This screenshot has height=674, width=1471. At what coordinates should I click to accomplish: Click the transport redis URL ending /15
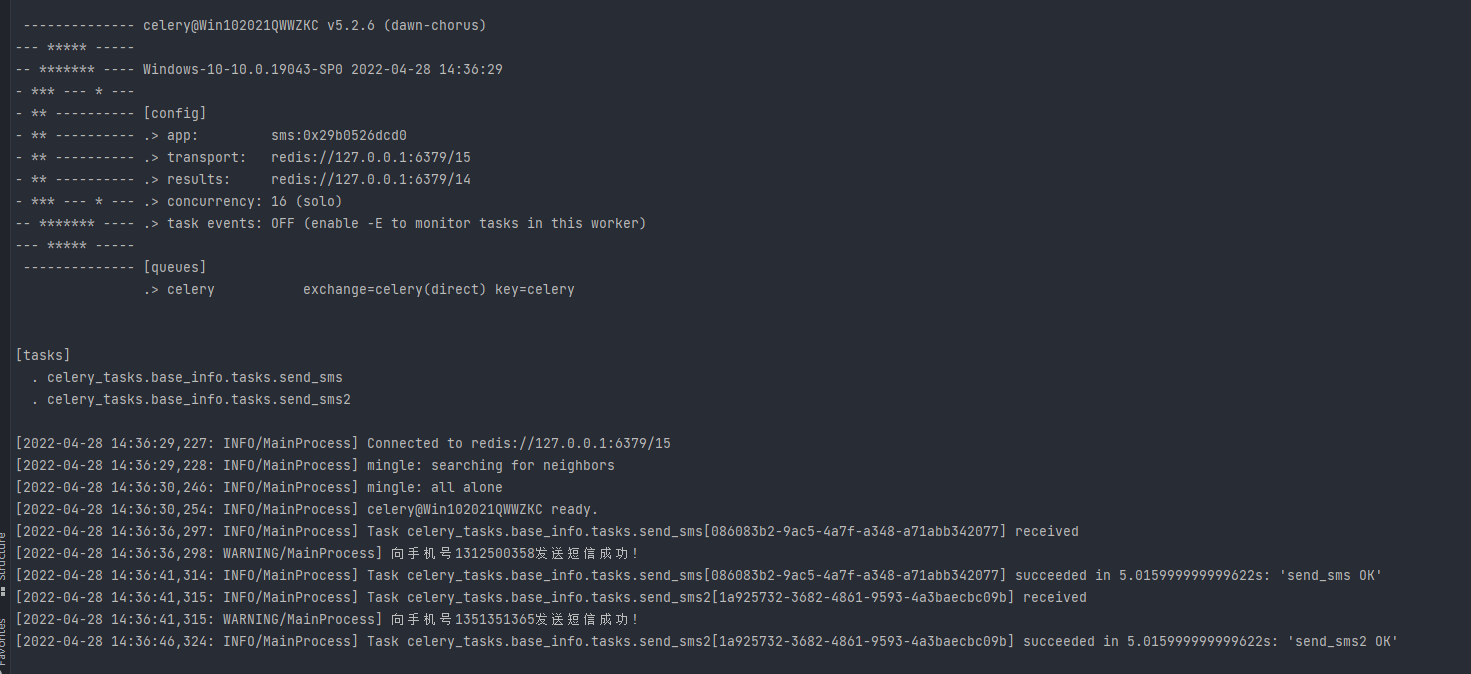tap(370, 157)
